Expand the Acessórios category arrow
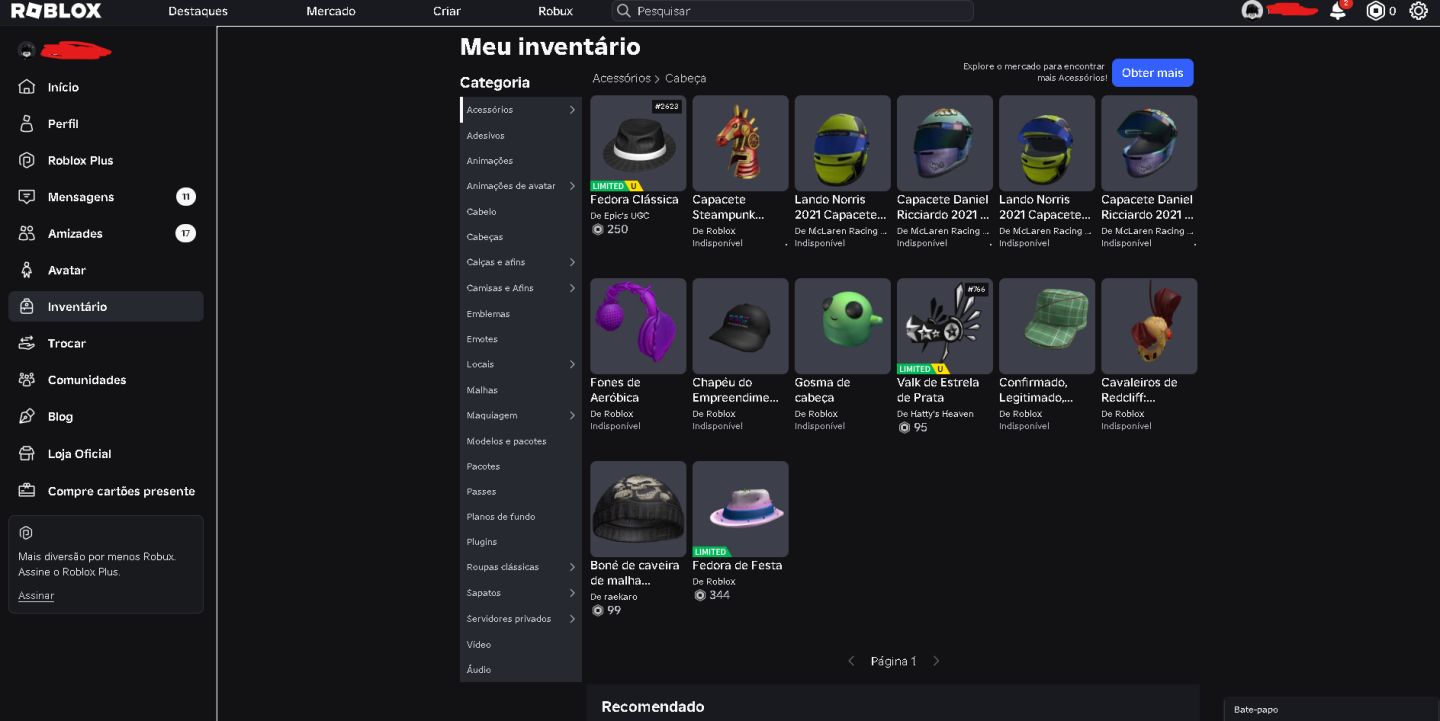The width and height of the screenshot is (1440, 721). click(x=572, y=110)
